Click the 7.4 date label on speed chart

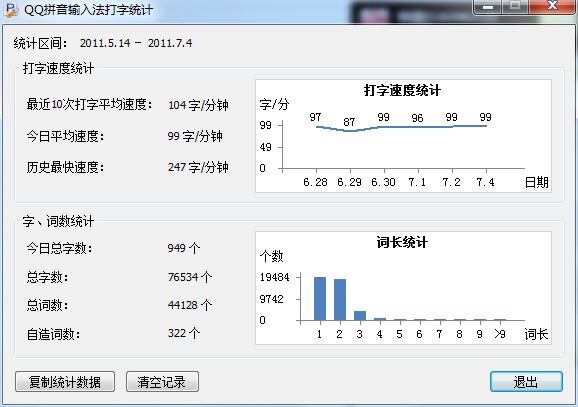tap(485, 182)
